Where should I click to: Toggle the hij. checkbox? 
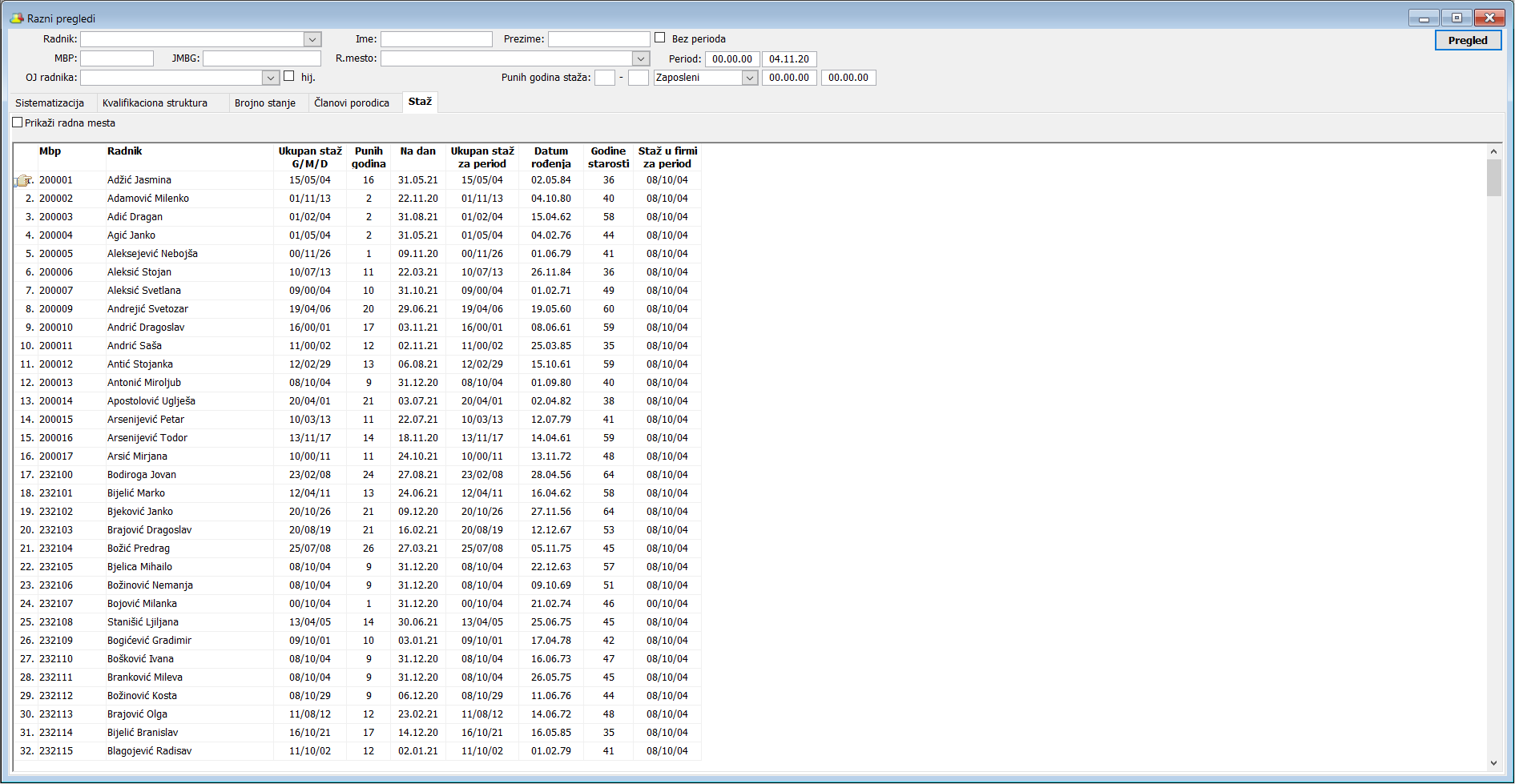(x=289, y=77)
